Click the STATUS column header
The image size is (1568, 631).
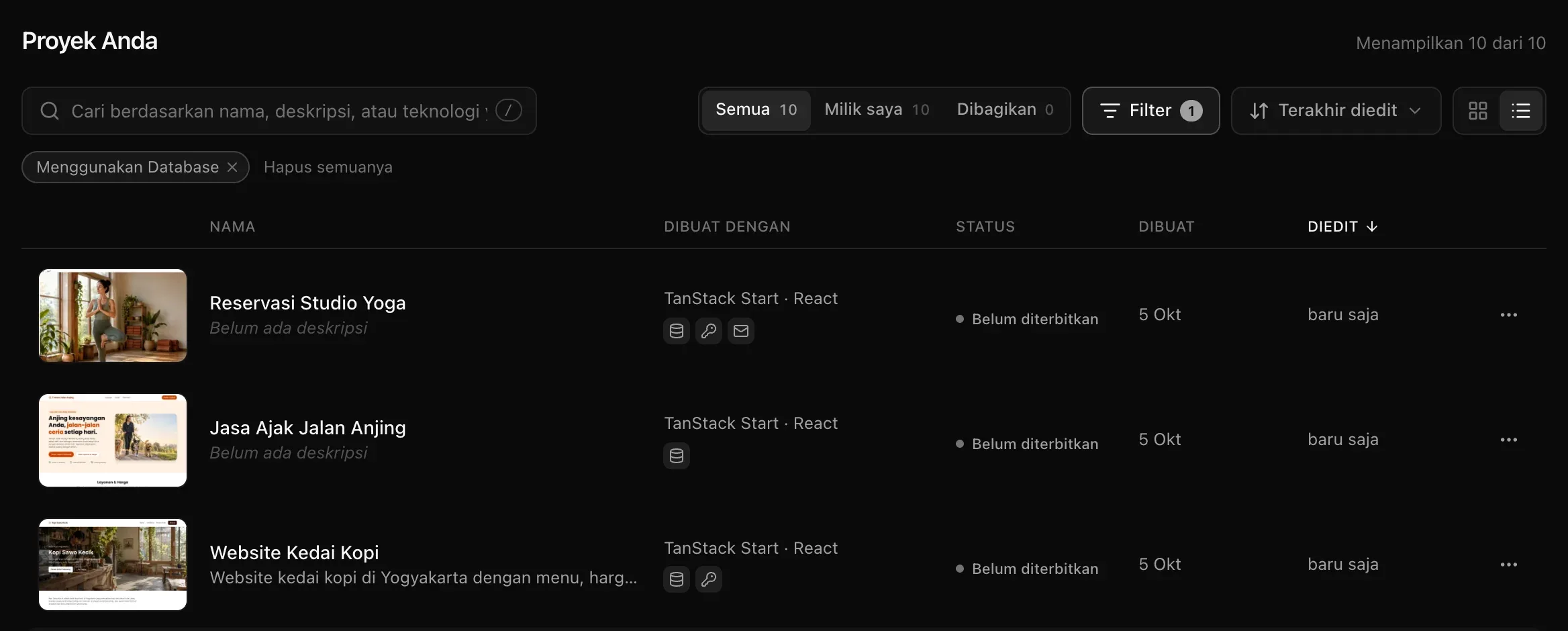tap(985, 227)
